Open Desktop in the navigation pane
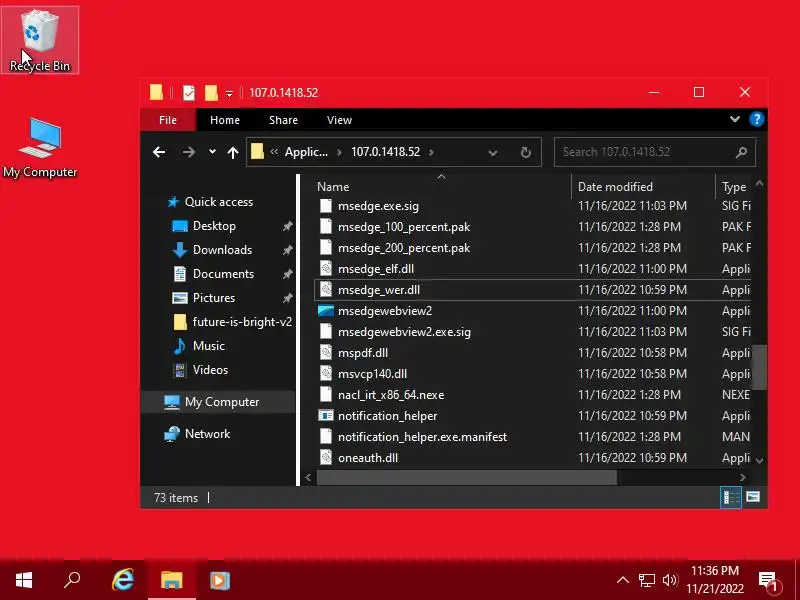800x600 pixels. [214, 226]
